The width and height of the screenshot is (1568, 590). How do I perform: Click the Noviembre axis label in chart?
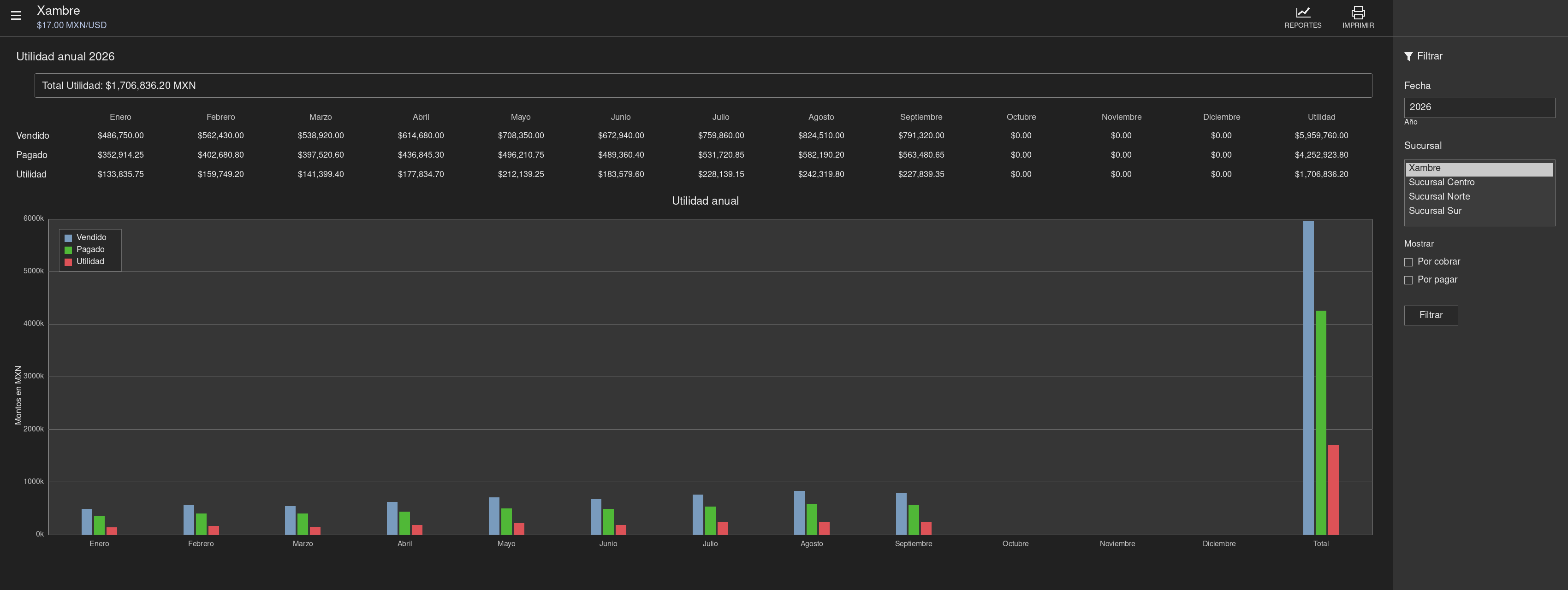click(1117, 544)
